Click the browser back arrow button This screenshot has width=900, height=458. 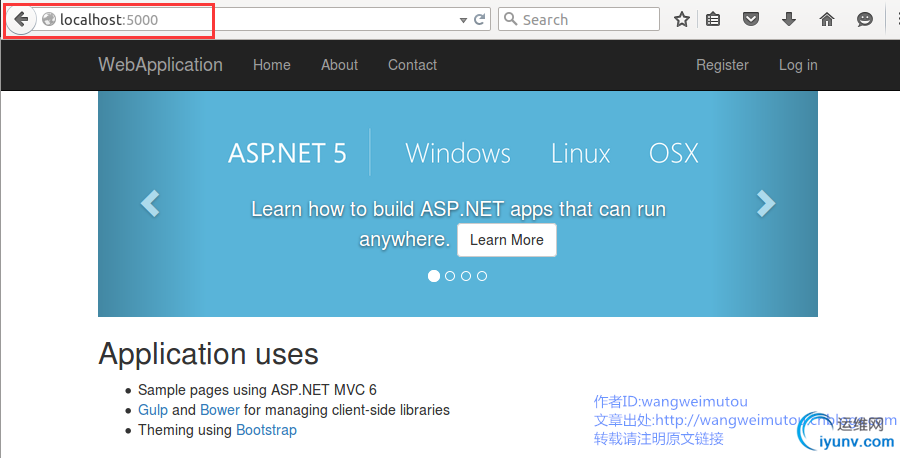(x=21, y=19)
